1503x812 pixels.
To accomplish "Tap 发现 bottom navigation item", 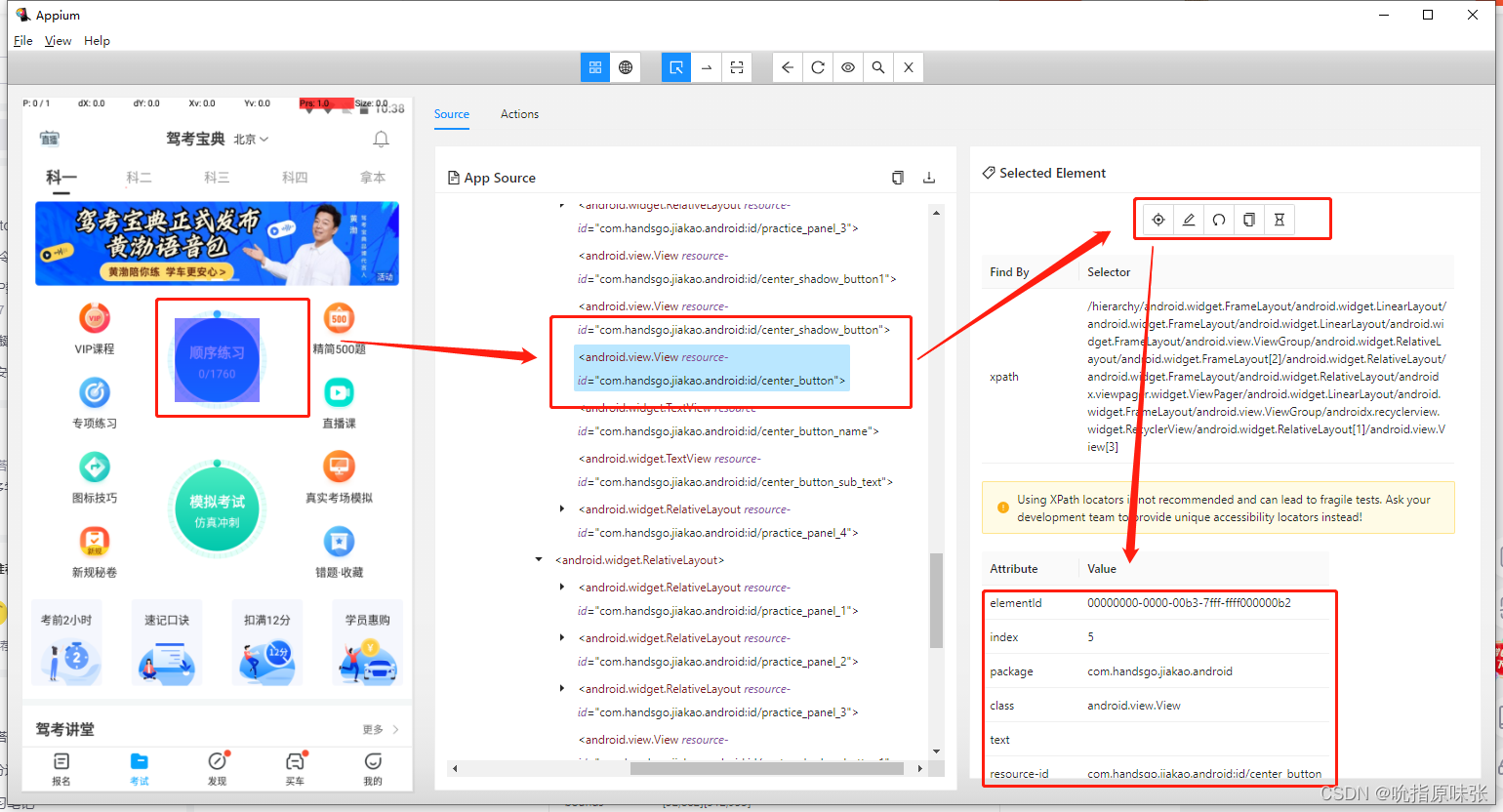I will click(x=217, y=769).
